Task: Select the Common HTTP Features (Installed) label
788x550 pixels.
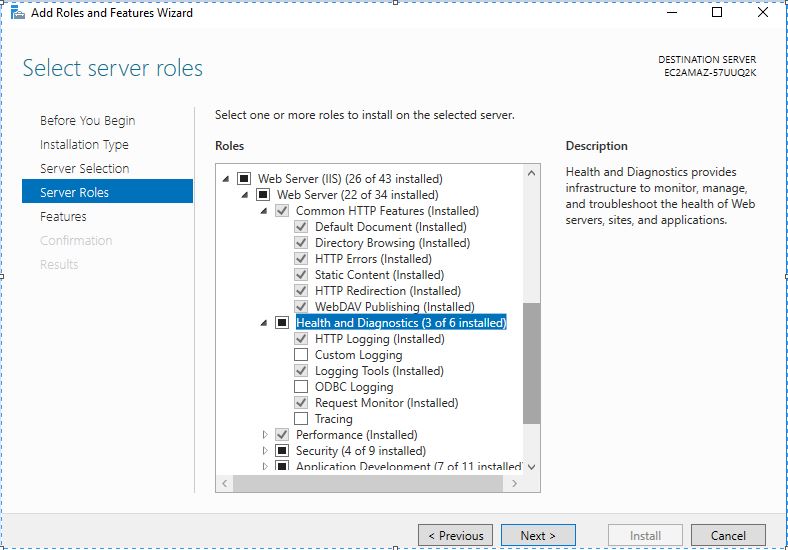Action: tap(387, 211)
